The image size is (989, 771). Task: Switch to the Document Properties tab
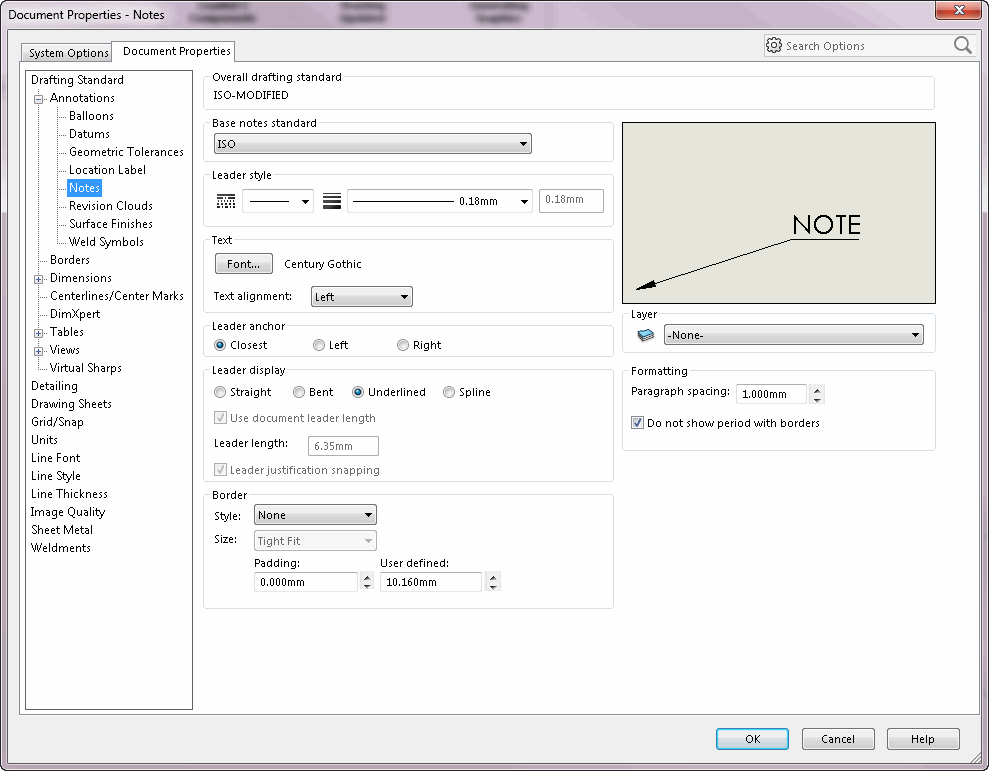pos(175,51)
